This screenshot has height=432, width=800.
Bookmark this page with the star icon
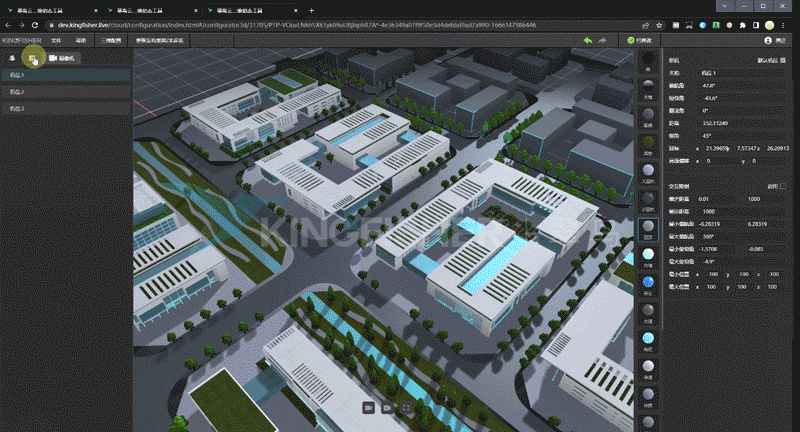pos(659,25)
